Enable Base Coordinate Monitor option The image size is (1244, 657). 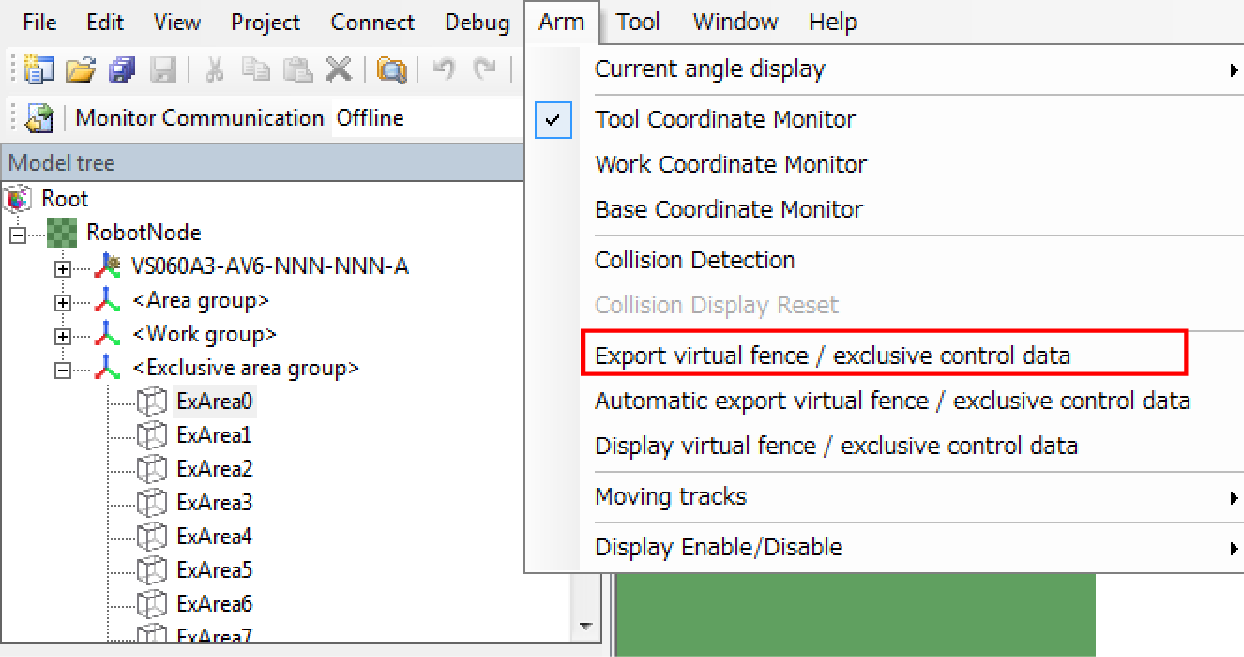pyautogui.click(x=728, y=210)
